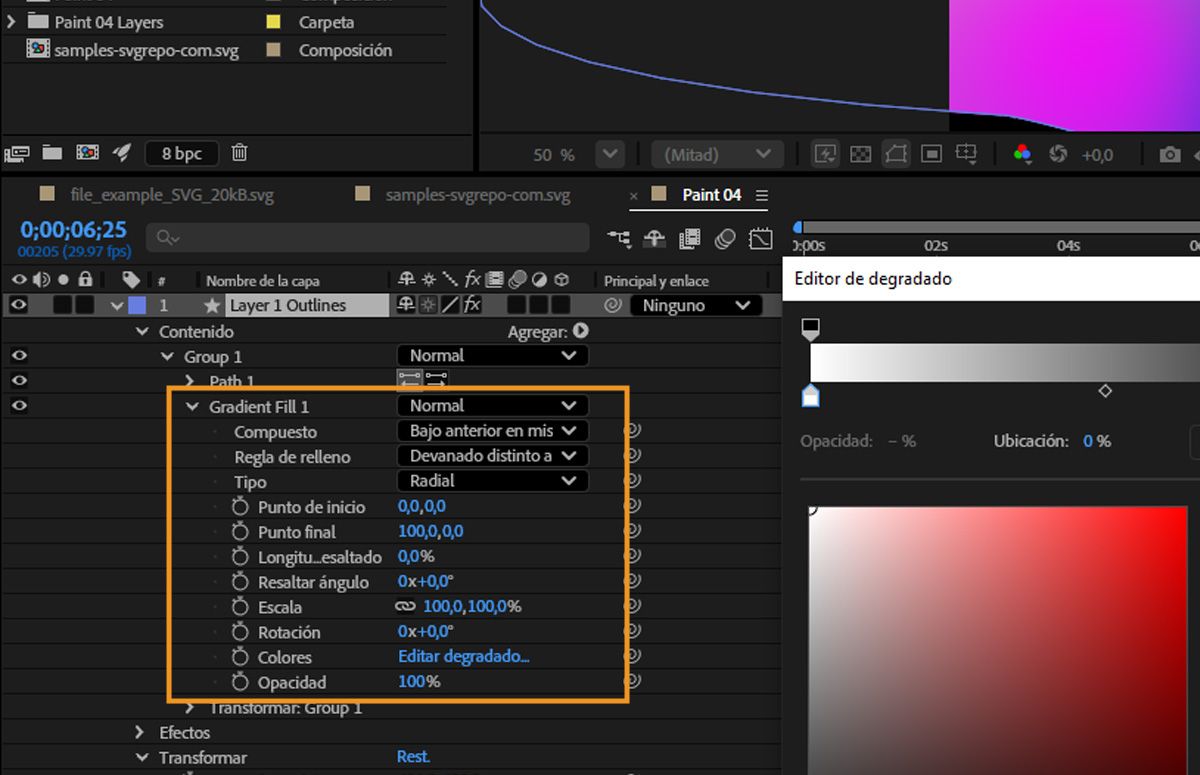The height and width of the screenshot is (775, 1200).
Task: Open the Ninguno parent dropdown
Action: click(696, 305)
